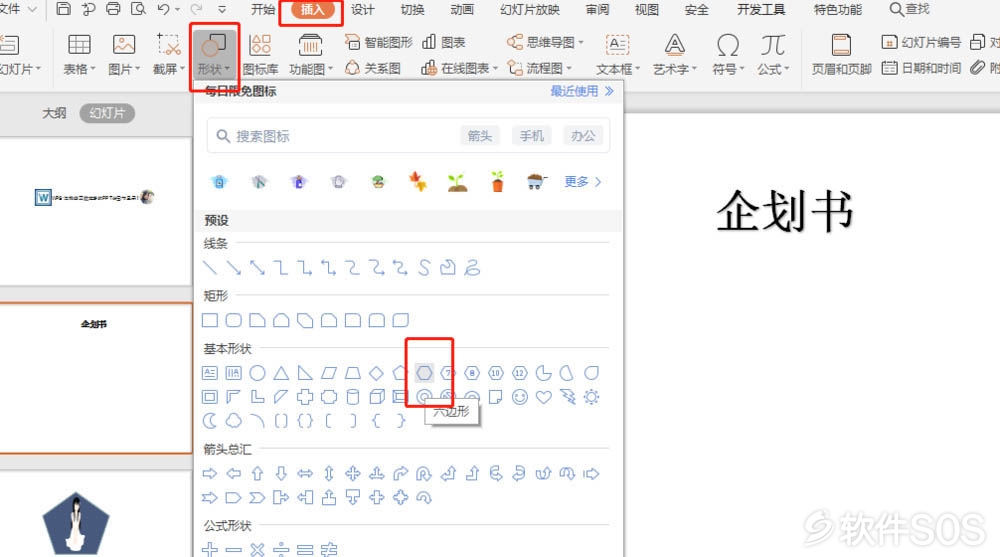Open the 在线图表 dropdown
Viewport: 1000px width, 557px height.
tap(459, 68)
